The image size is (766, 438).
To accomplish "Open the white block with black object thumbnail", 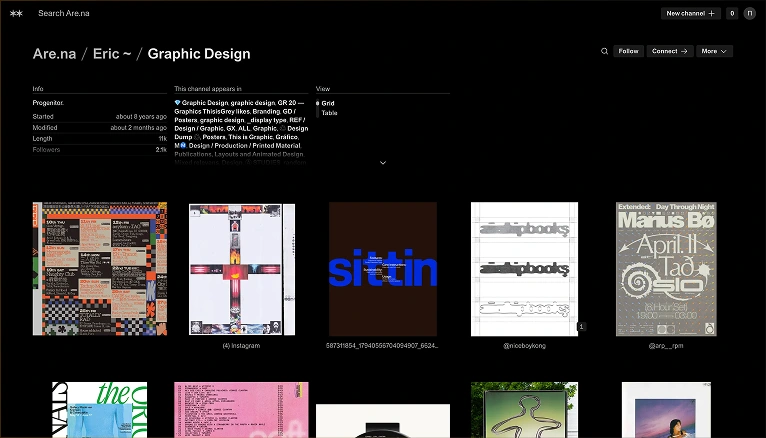I will 383,420.
